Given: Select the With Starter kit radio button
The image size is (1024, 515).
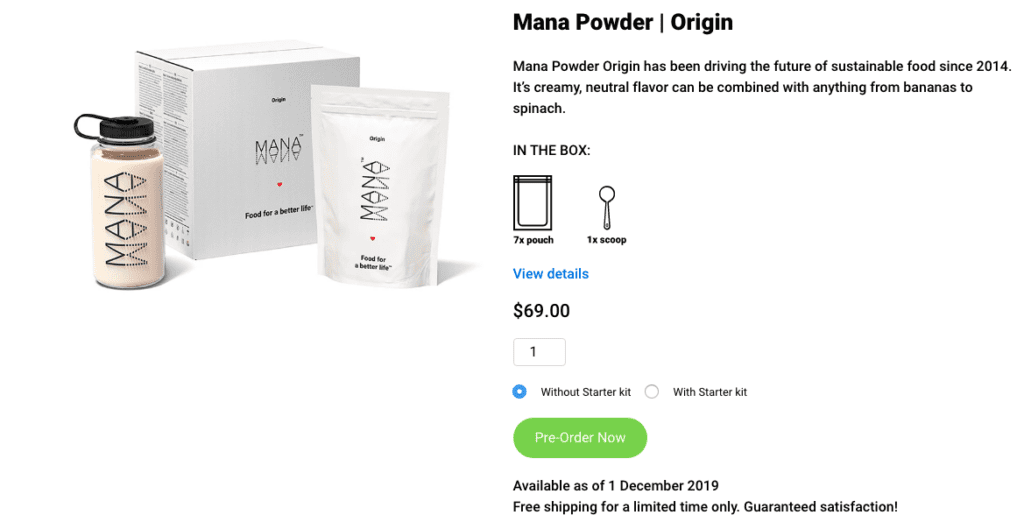Looking at the screenshot, I should (x=652, y=392).
